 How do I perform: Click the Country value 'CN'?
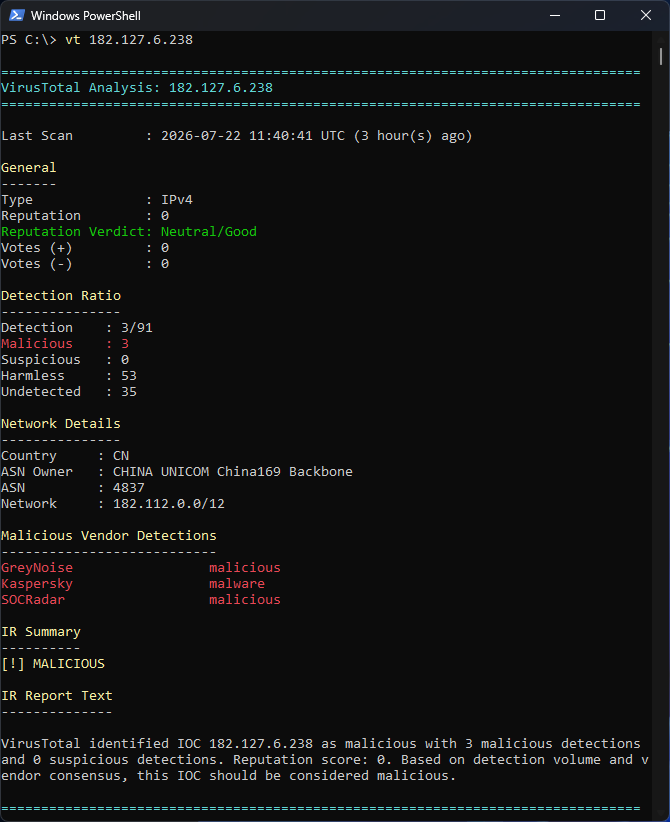[121, 456]
